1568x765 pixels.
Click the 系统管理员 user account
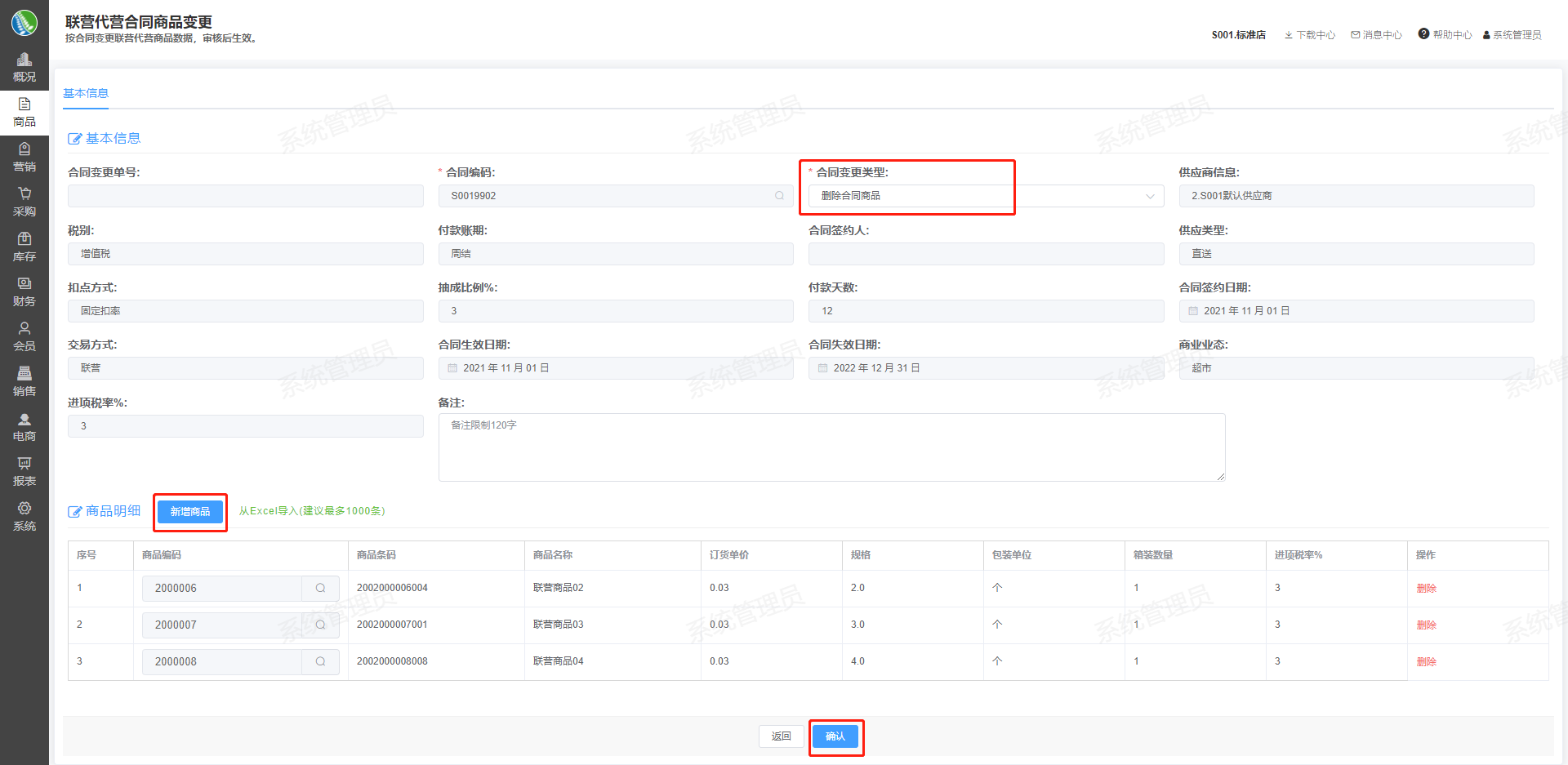click(x=1512, y=35)
